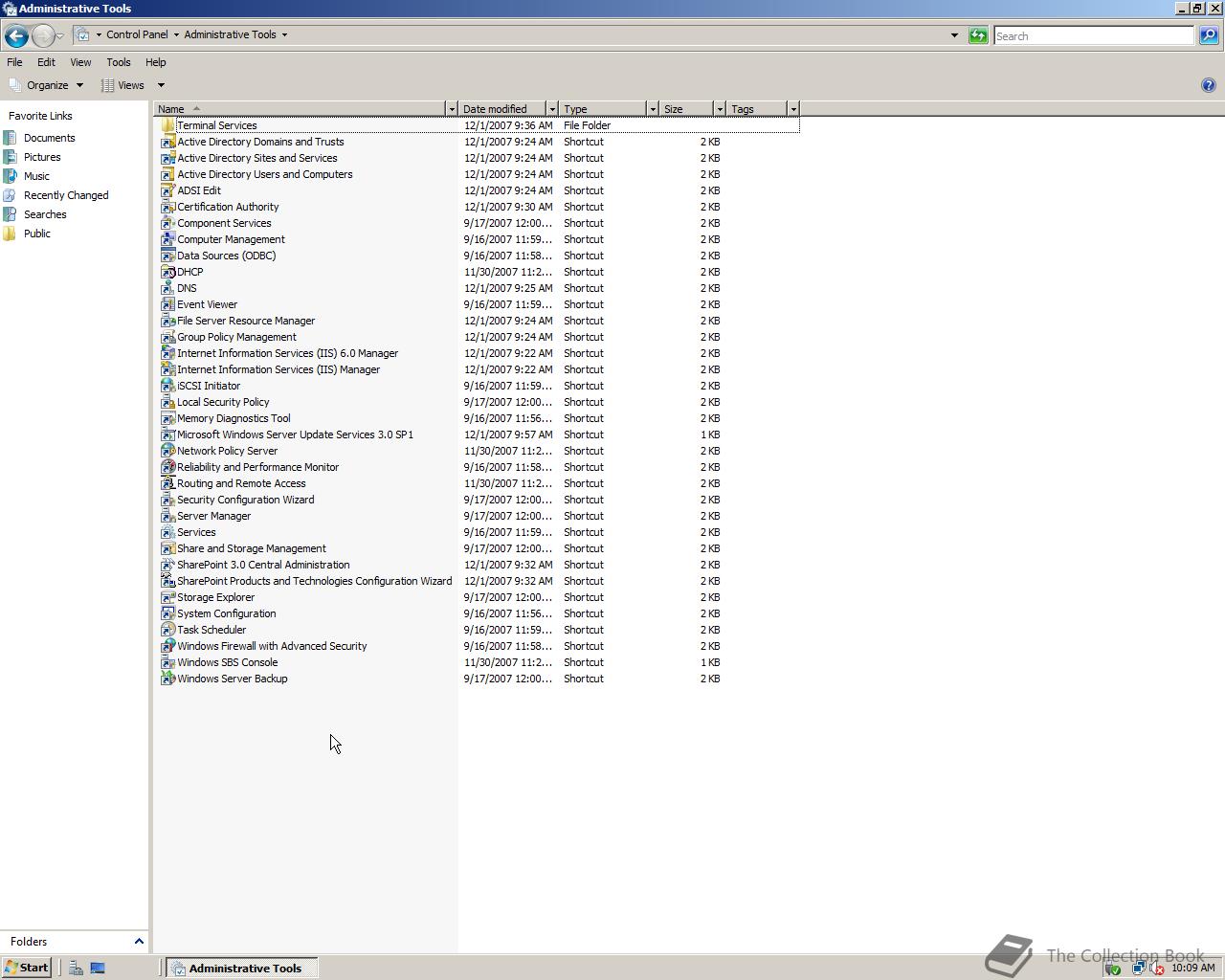Open the recent pages dropdown arrow
1225x980 pixels.
click(59, 36)
